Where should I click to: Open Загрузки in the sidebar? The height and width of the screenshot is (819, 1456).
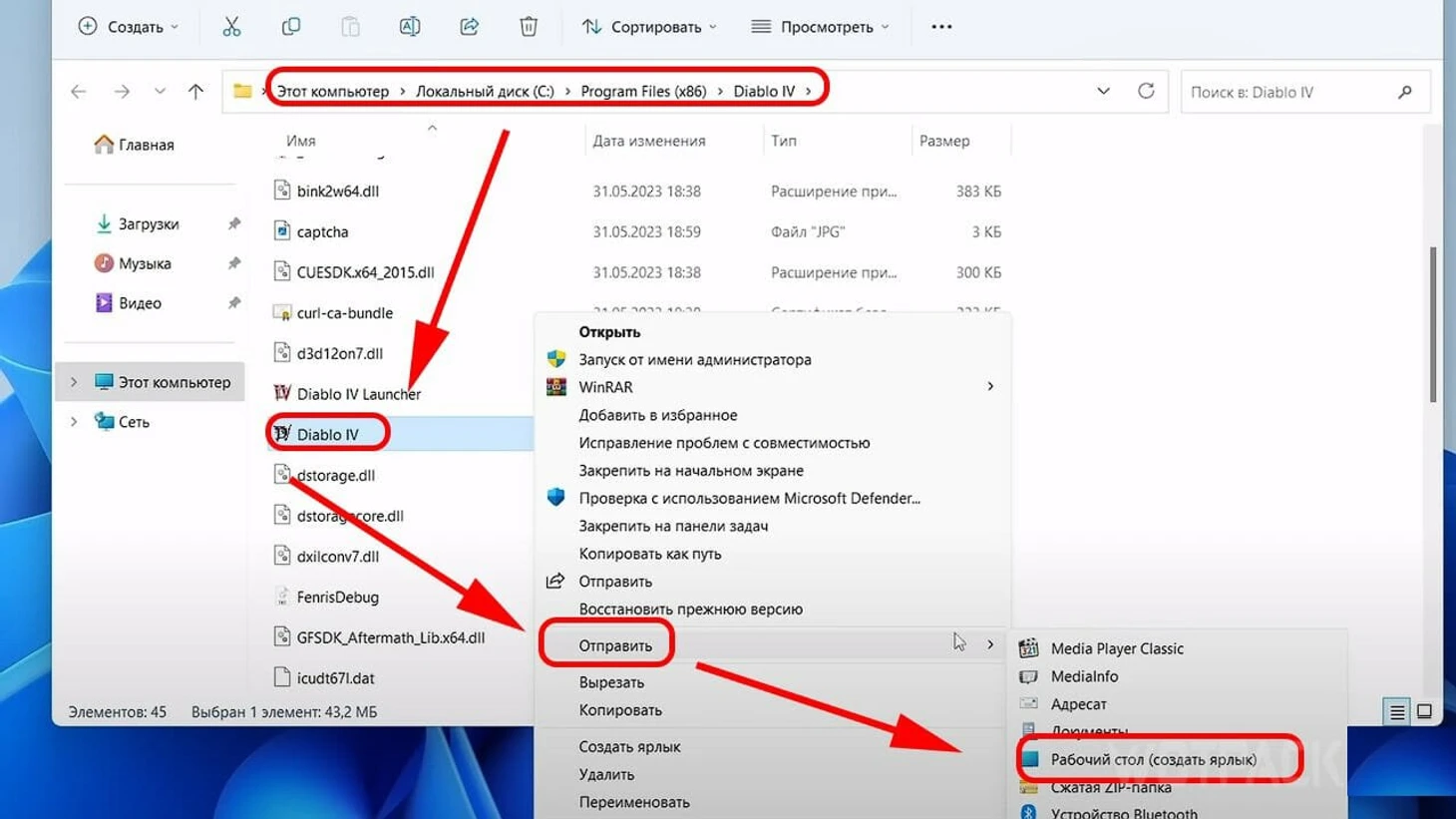[148, 223]
